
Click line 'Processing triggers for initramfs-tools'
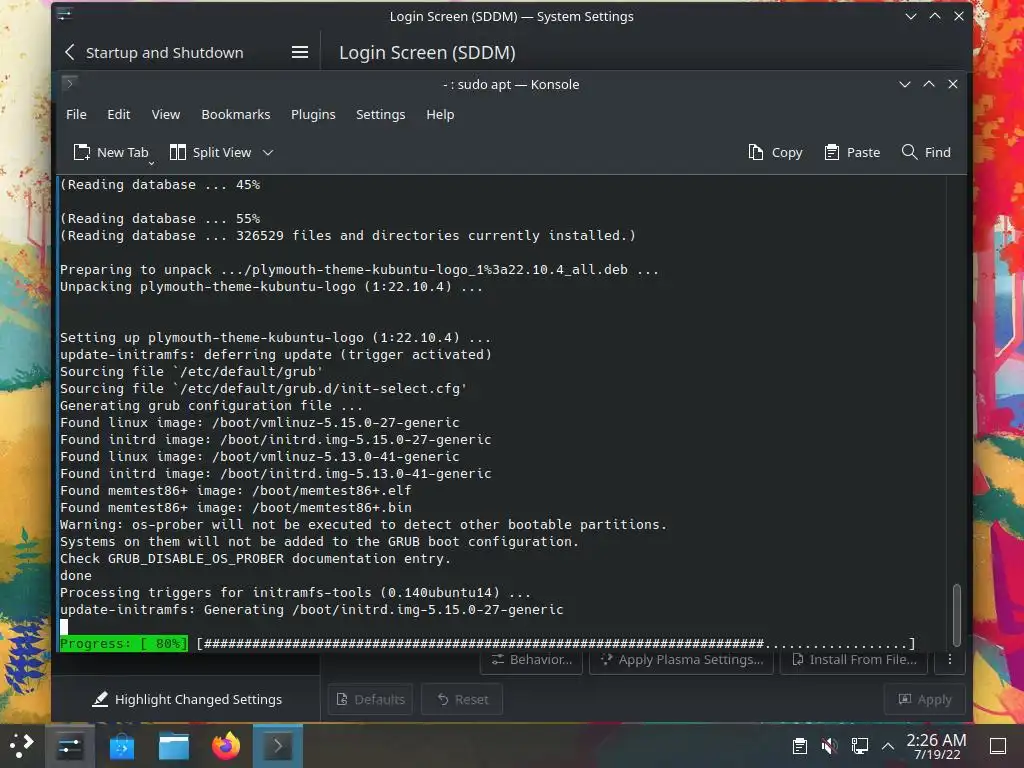coord(295,592)
